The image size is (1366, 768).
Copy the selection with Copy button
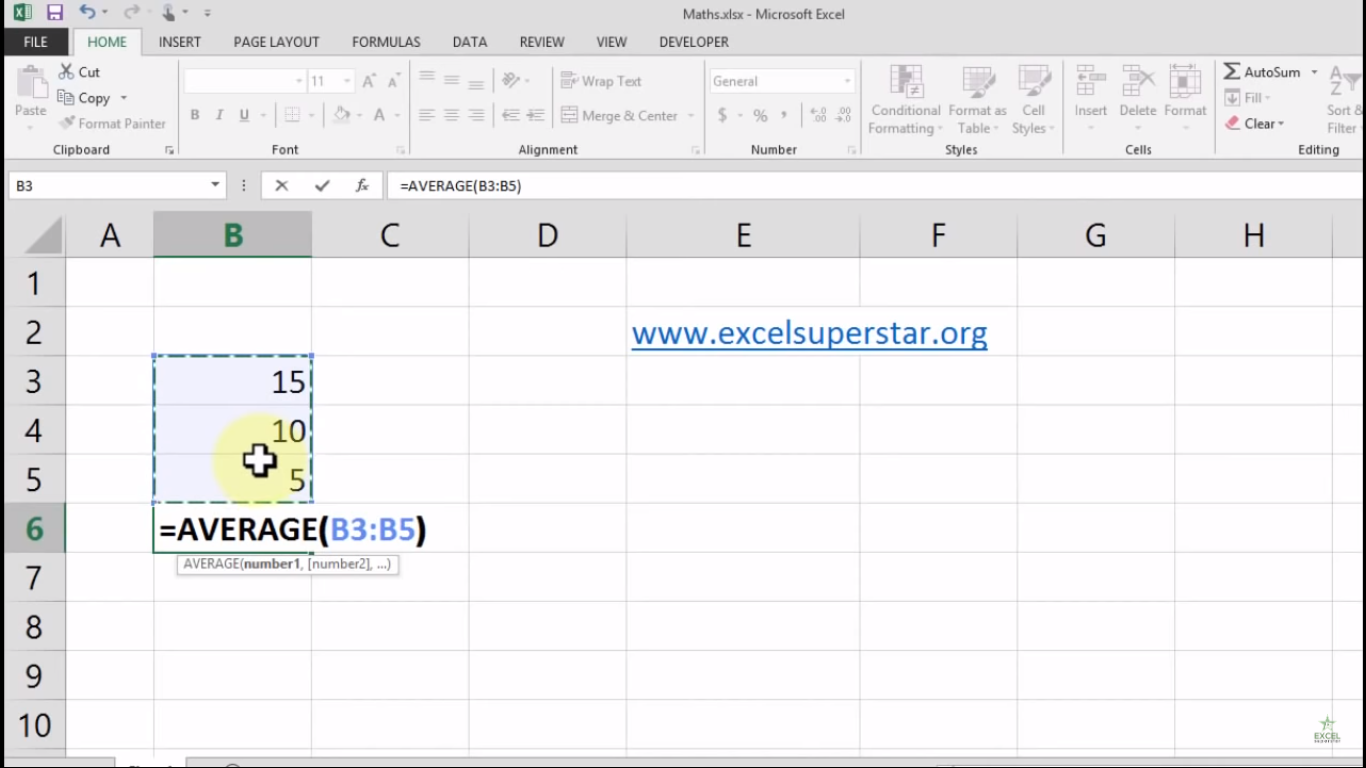[x=84, y=98]
